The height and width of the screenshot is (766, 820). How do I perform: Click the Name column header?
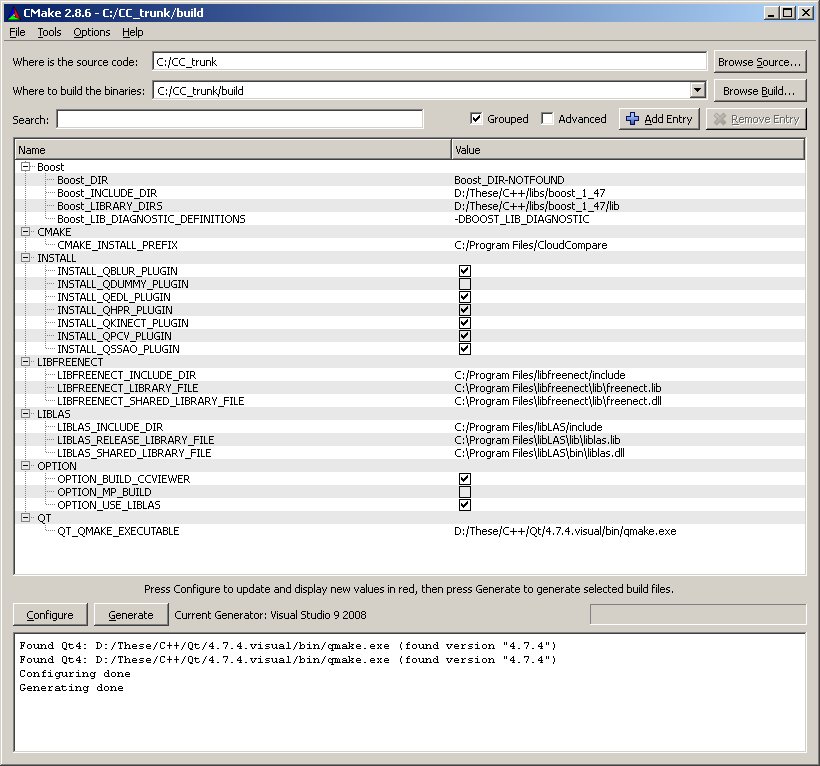coord(233,150)
